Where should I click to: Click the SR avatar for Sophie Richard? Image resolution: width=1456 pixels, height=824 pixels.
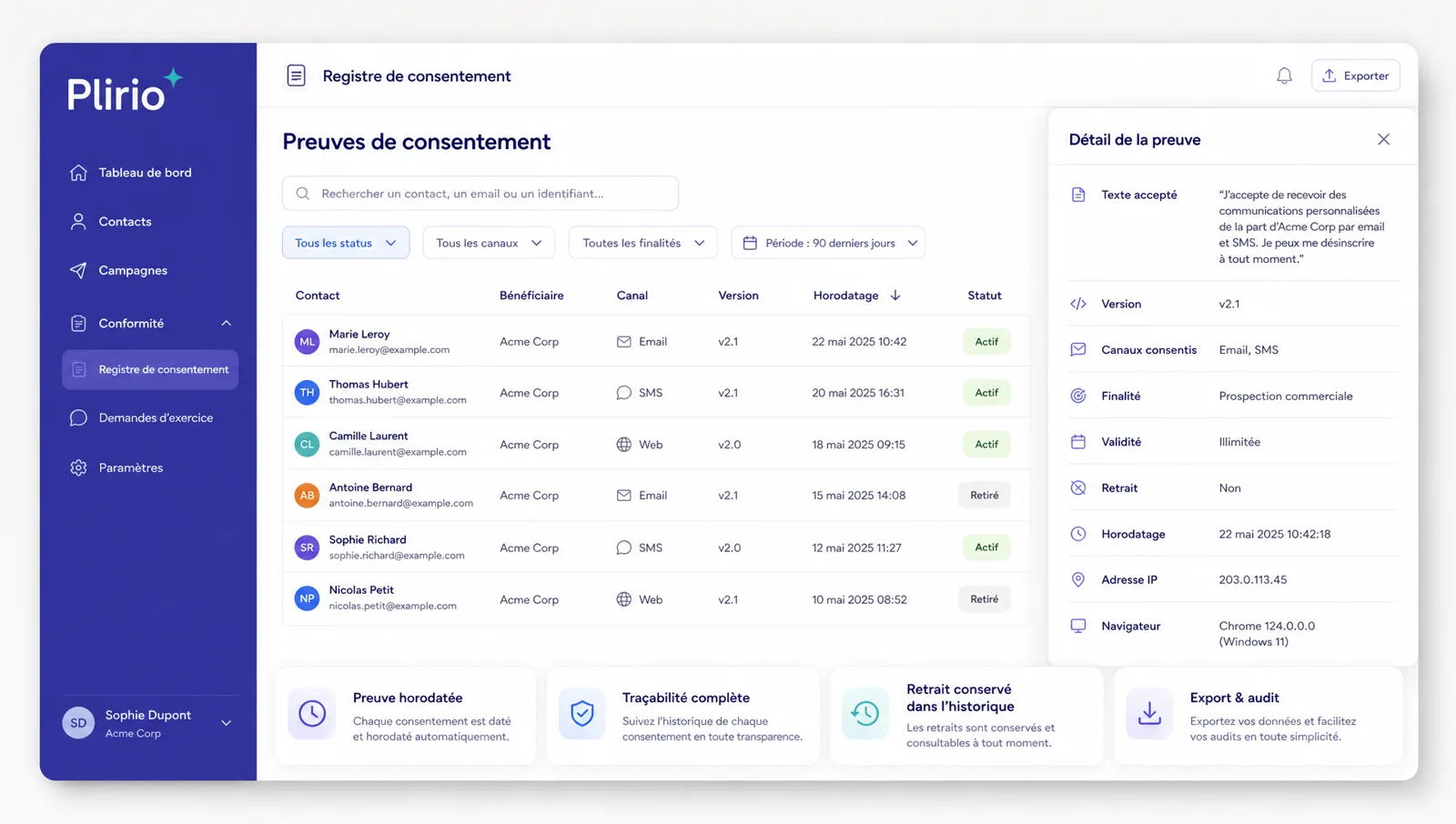coord(308,548)
